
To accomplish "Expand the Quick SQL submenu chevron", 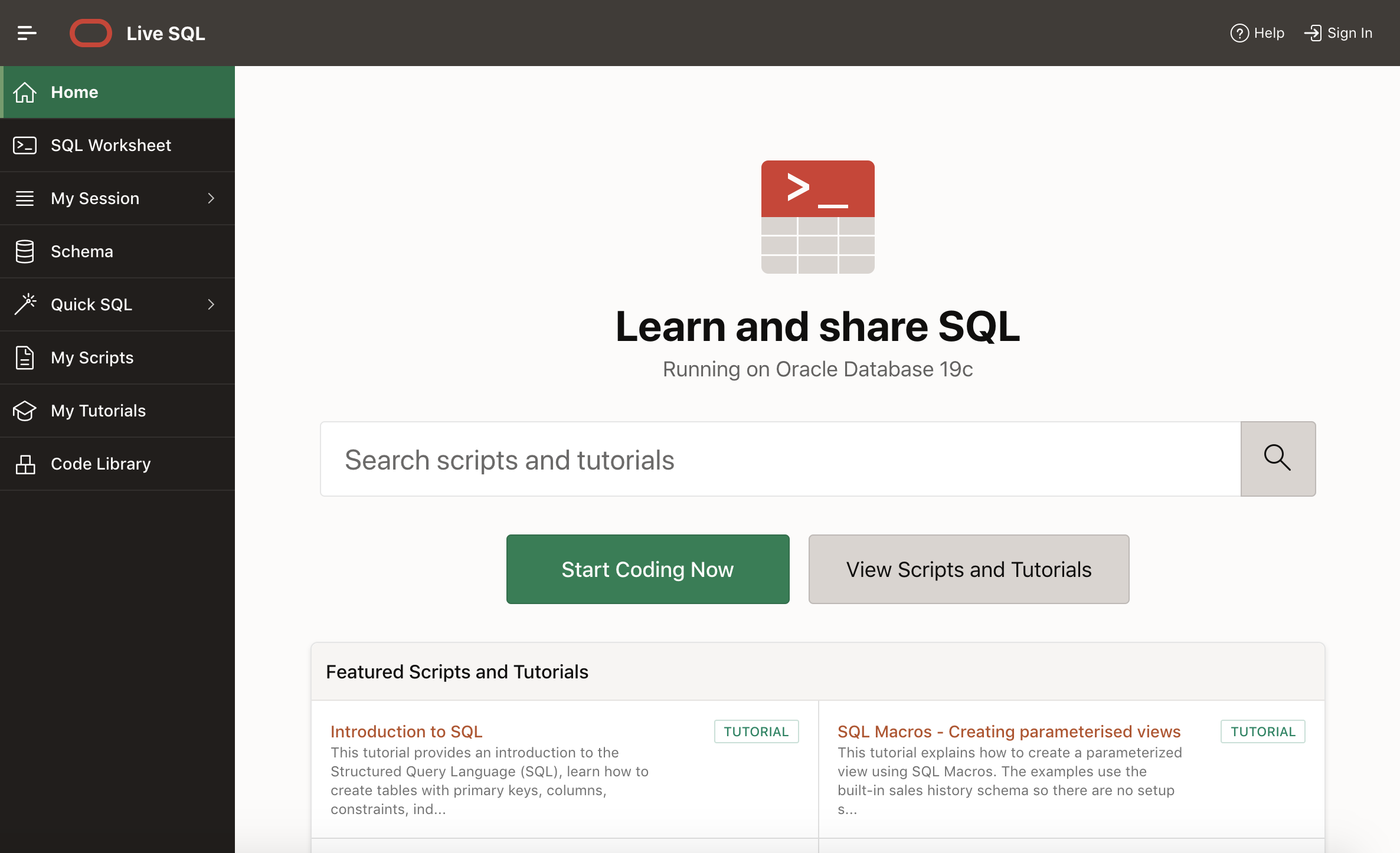I will tap(211, 304).
